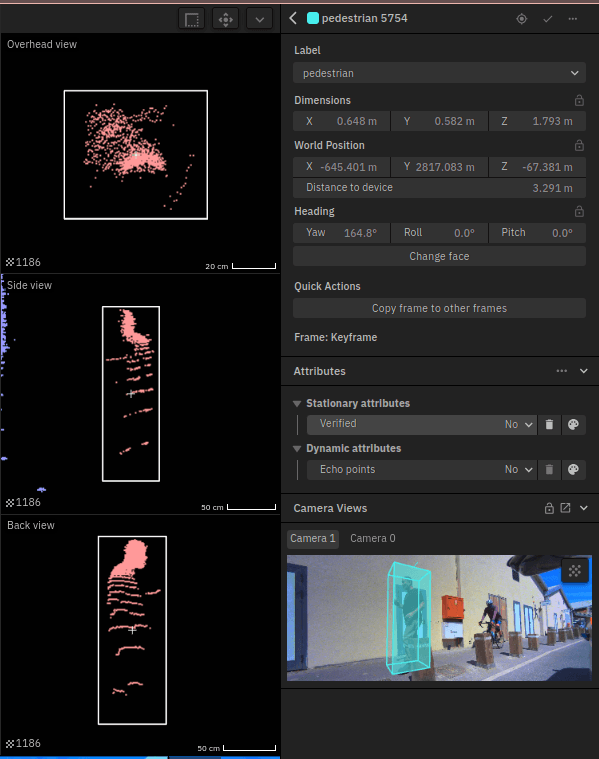Click the Overhead view point count icon

10,262
